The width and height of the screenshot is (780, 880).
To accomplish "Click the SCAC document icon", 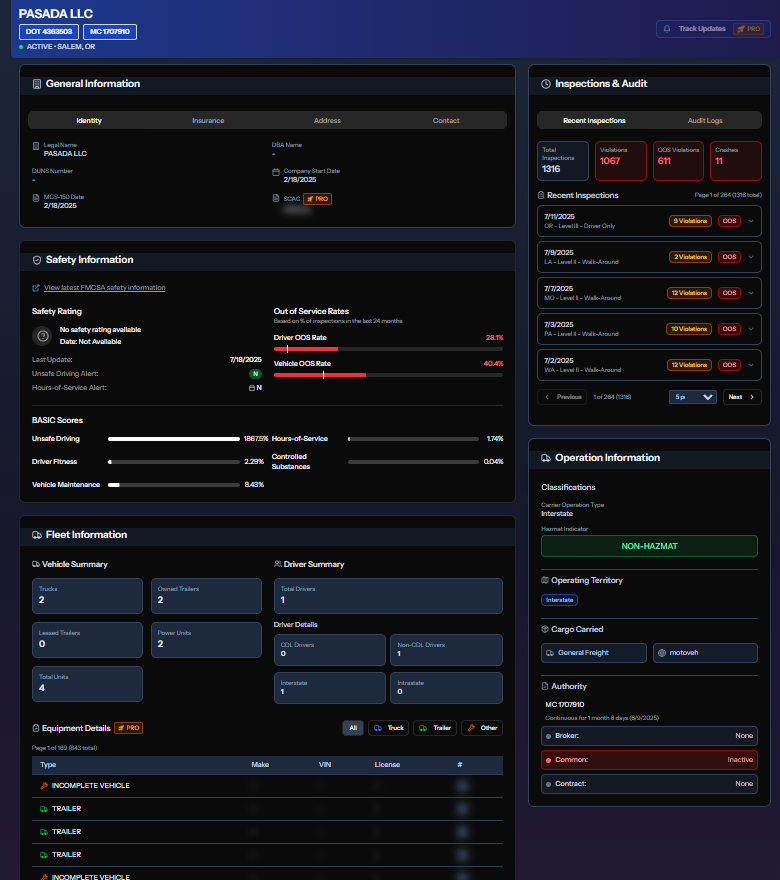I will [x=276, y=198].
